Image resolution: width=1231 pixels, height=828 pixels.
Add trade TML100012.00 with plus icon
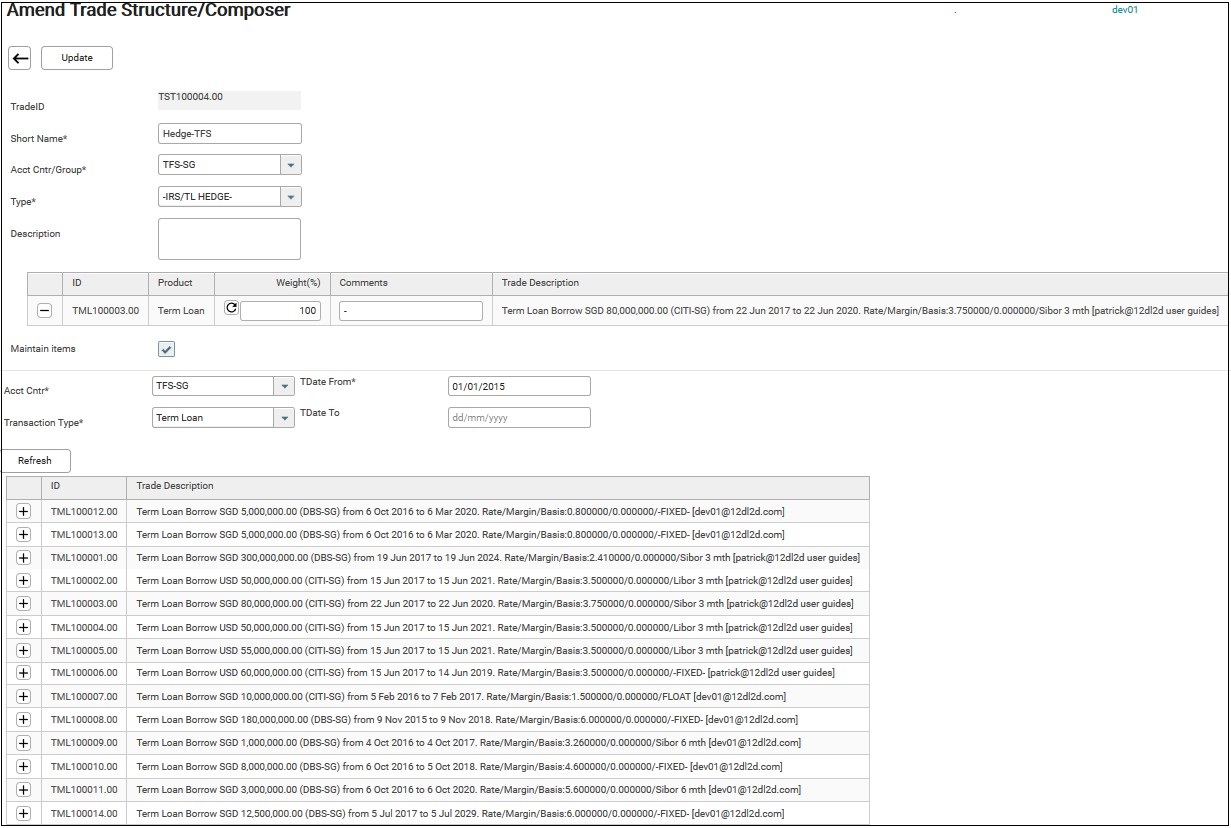pos(24,511)
